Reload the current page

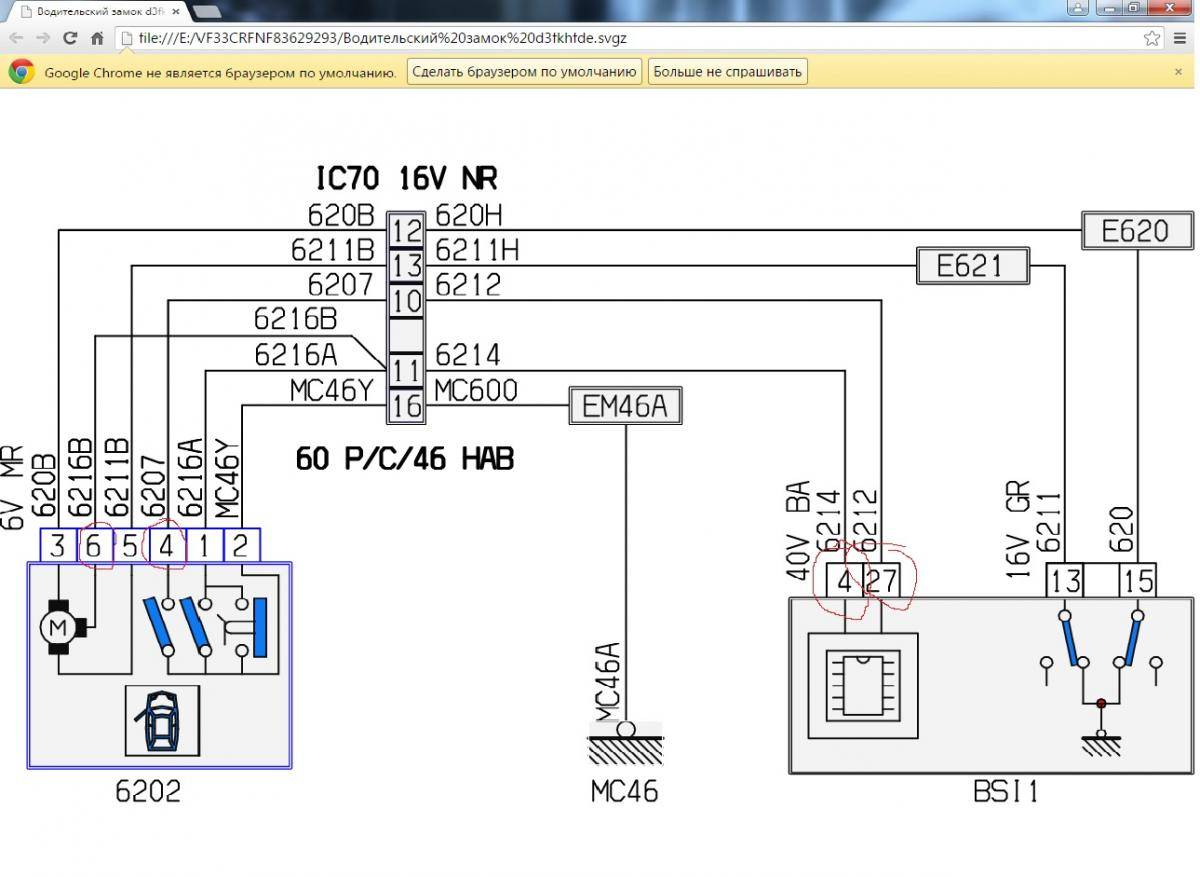click(70, 39)
